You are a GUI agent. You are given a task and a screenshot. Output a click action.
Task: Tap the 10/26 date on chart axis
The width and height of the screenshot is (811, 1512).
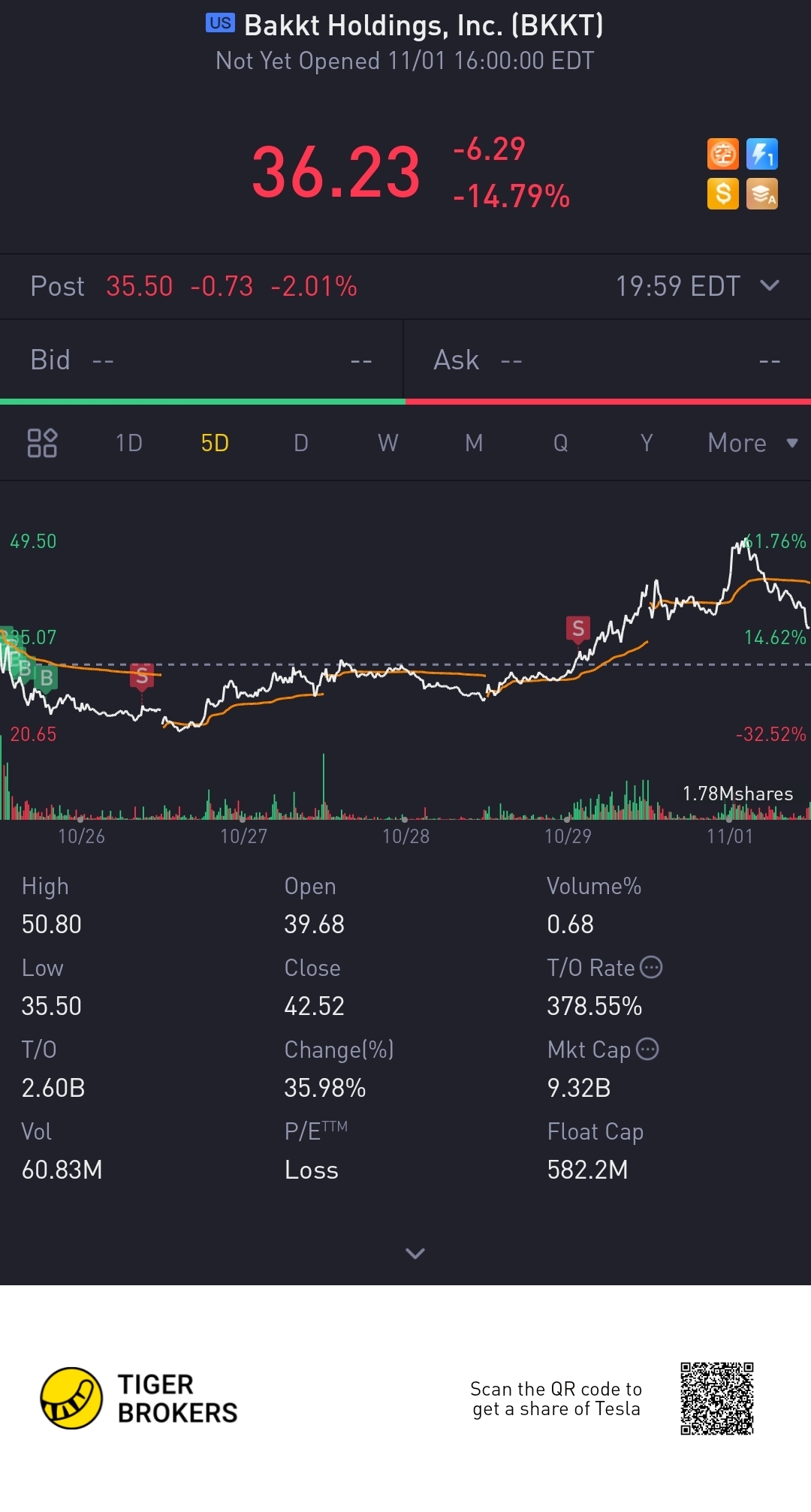tap(82, 836)
